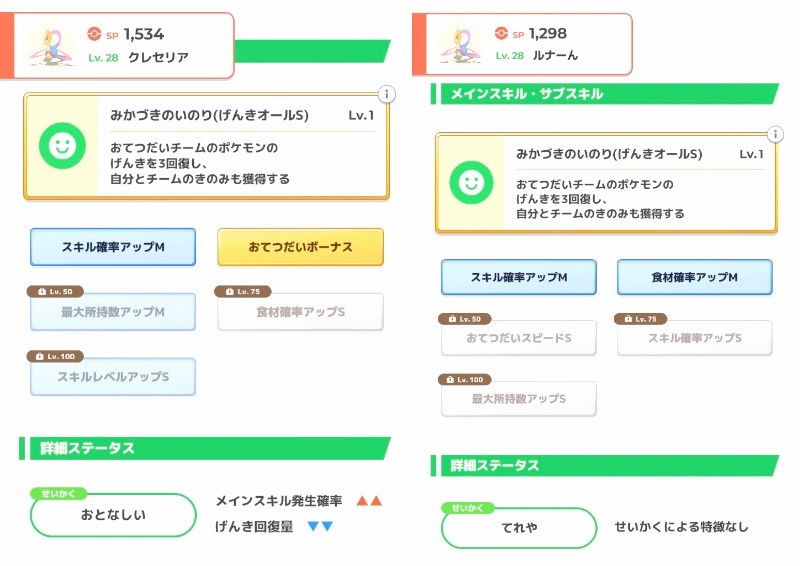Select gold おてつだいボーナス subskill button
The height and width of the screenshot is (566, 800).
300,247
